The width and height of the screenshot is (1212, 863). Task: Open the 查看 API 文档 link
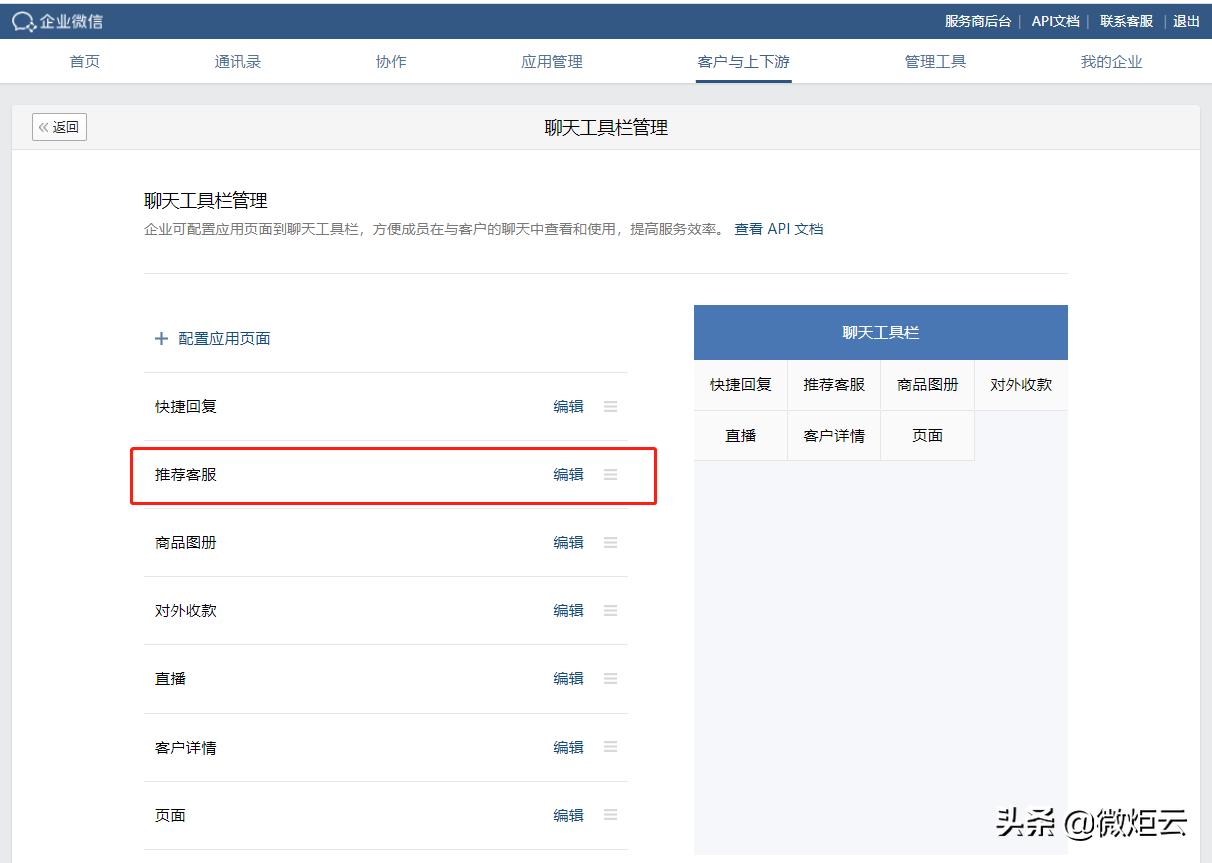(x=781, y=228)
